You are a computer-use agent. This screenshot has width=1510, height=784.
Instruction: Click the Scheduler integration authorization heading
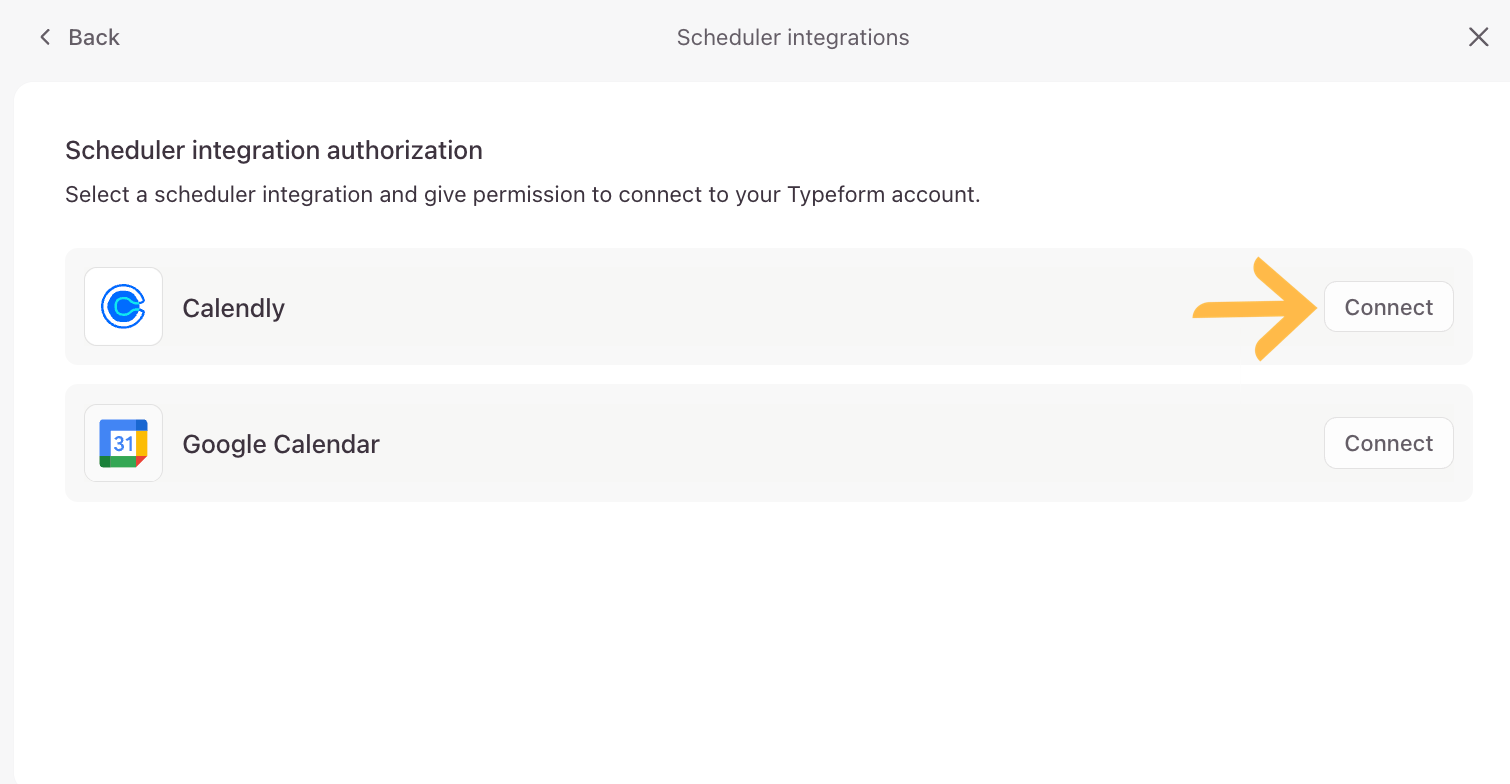pos(274,150)
